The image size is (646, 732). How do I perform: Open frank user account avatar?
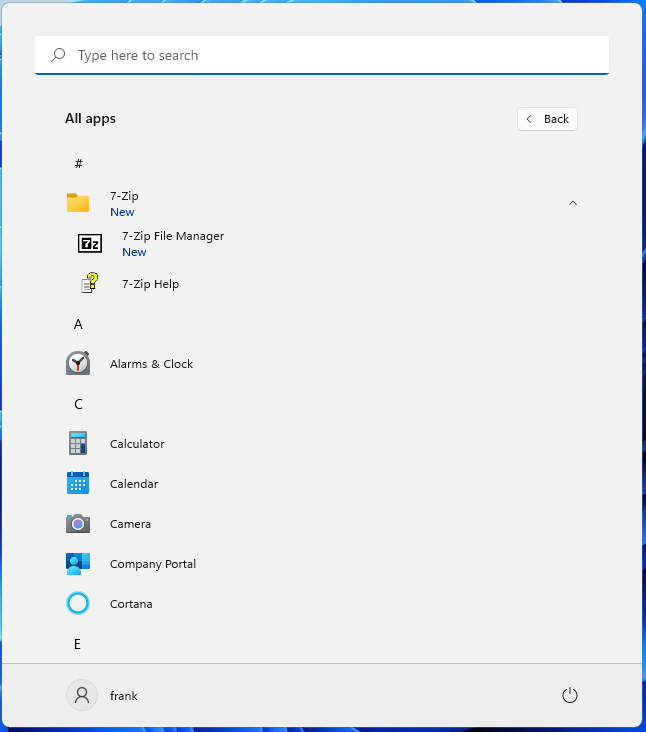click(x=82, y=695)
